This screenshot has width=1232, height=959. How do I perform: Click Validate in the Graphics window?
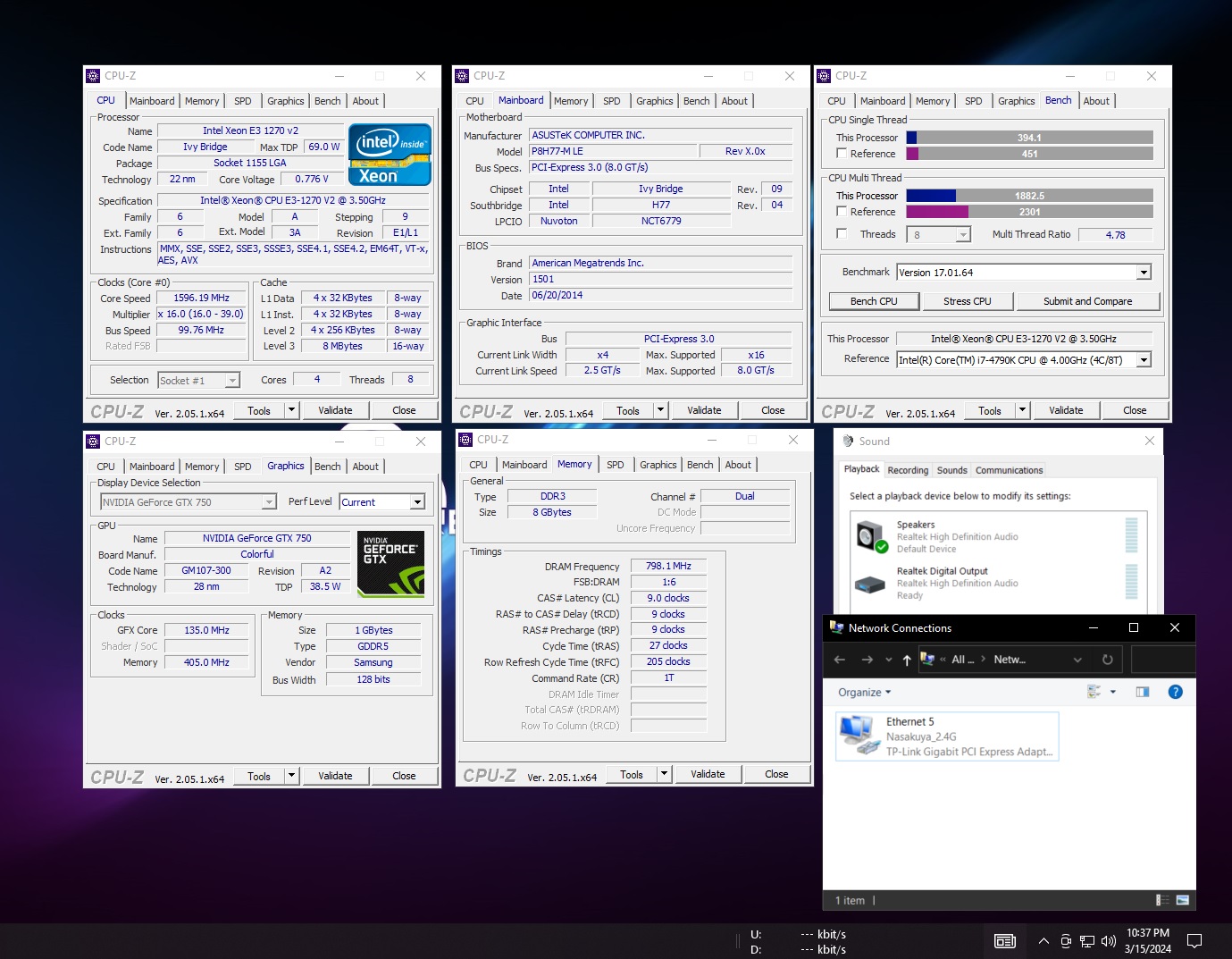coord(335,776)
